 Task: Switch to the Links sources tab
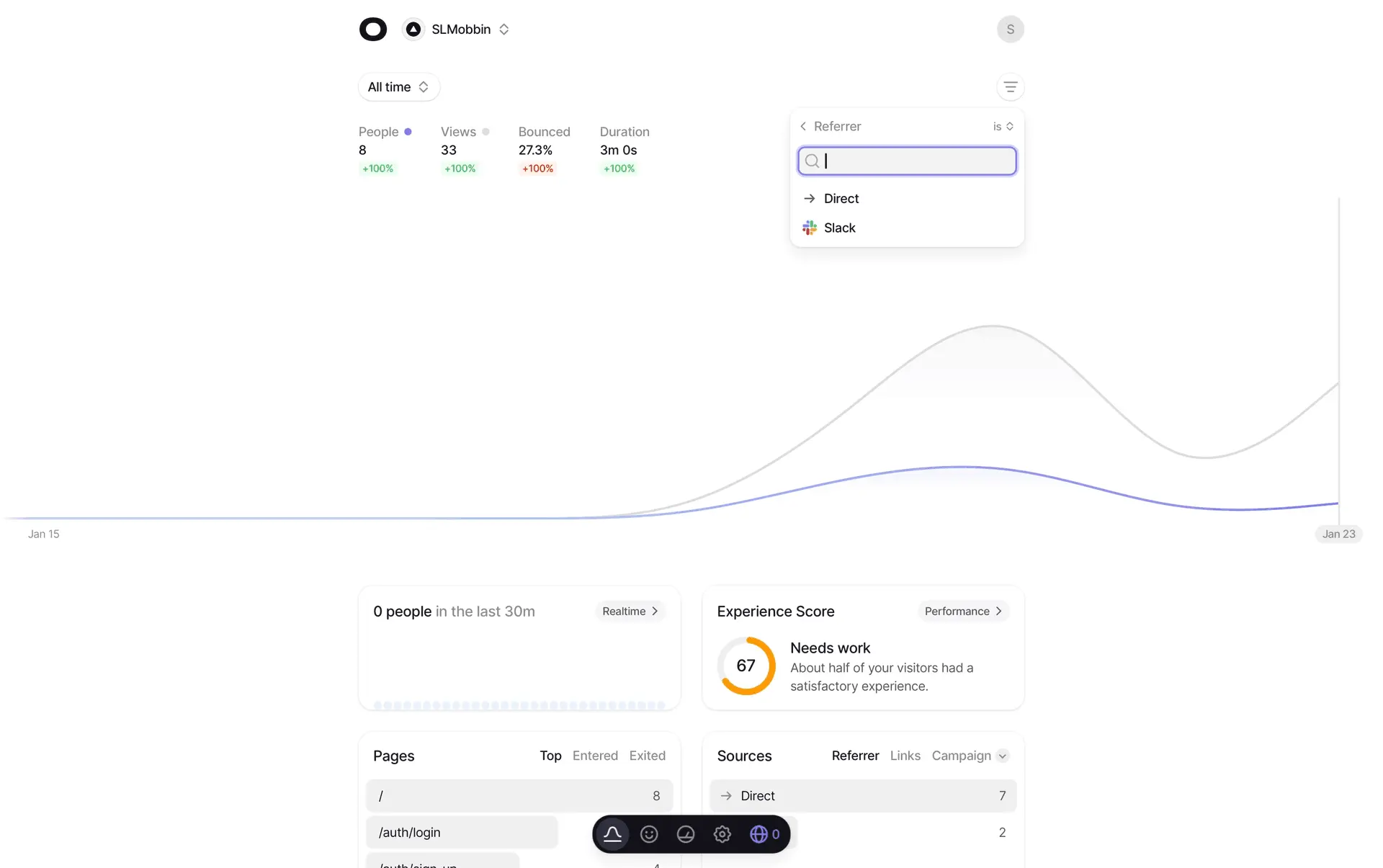[905, 756]
